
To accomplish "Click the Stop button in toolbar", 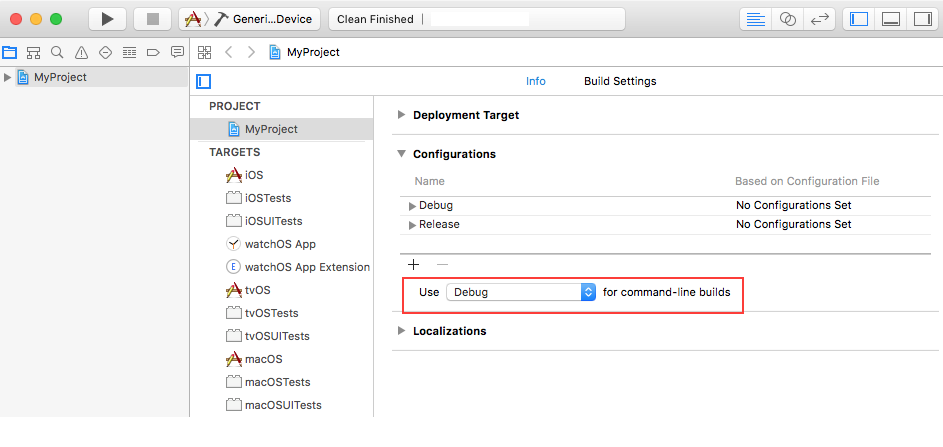I will 152,19.
